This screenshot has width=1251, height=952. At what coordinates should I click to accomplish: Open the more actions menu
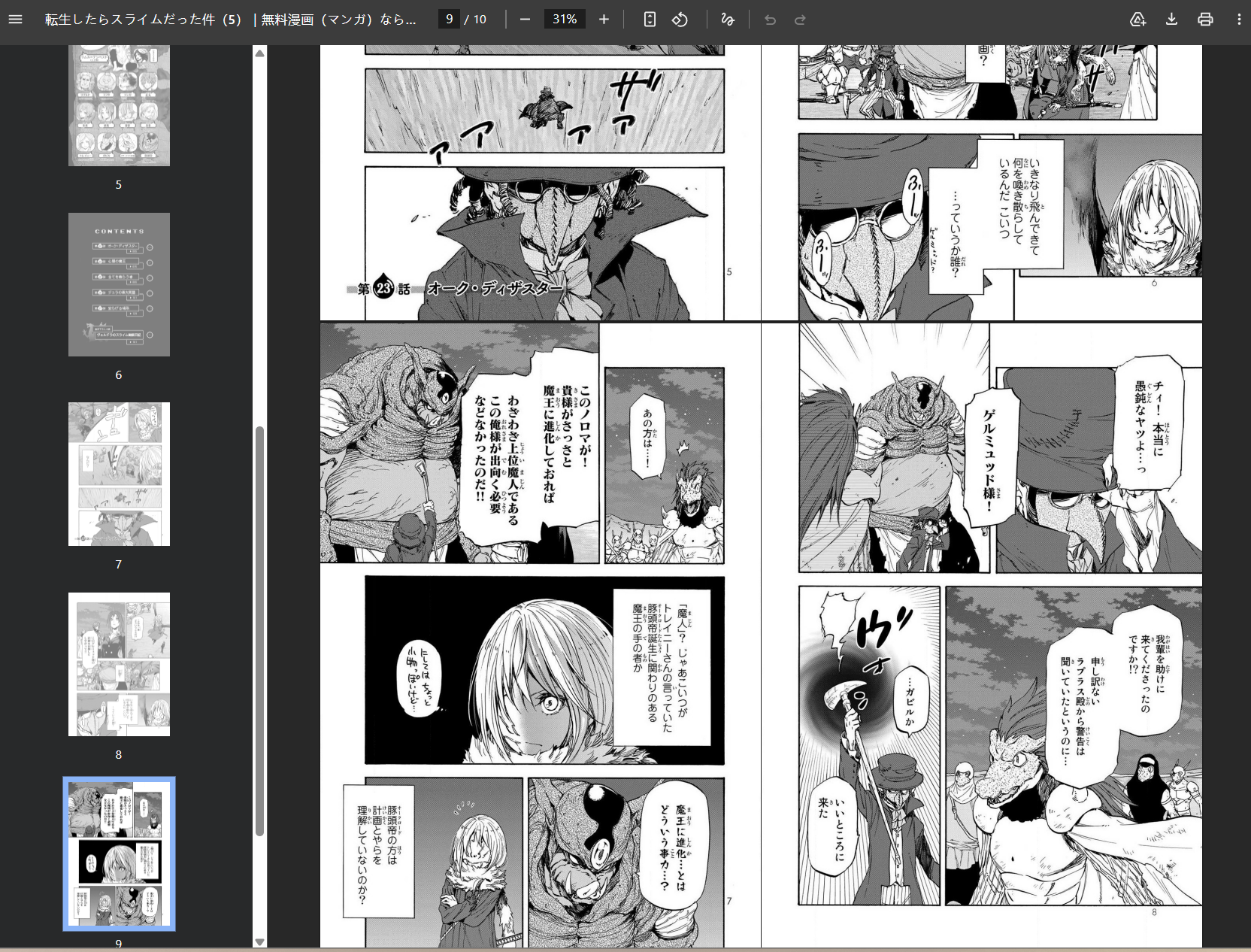pos(1239,20)
